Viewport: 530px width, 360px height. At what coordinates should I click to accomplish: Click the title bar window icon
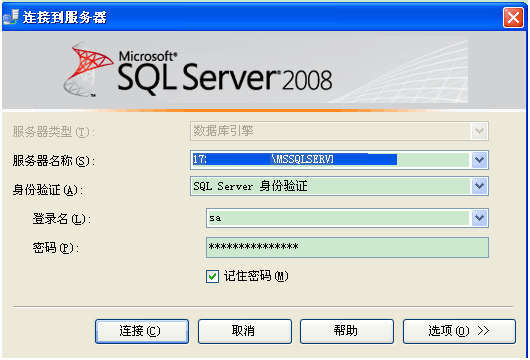[x=11, y=17]
